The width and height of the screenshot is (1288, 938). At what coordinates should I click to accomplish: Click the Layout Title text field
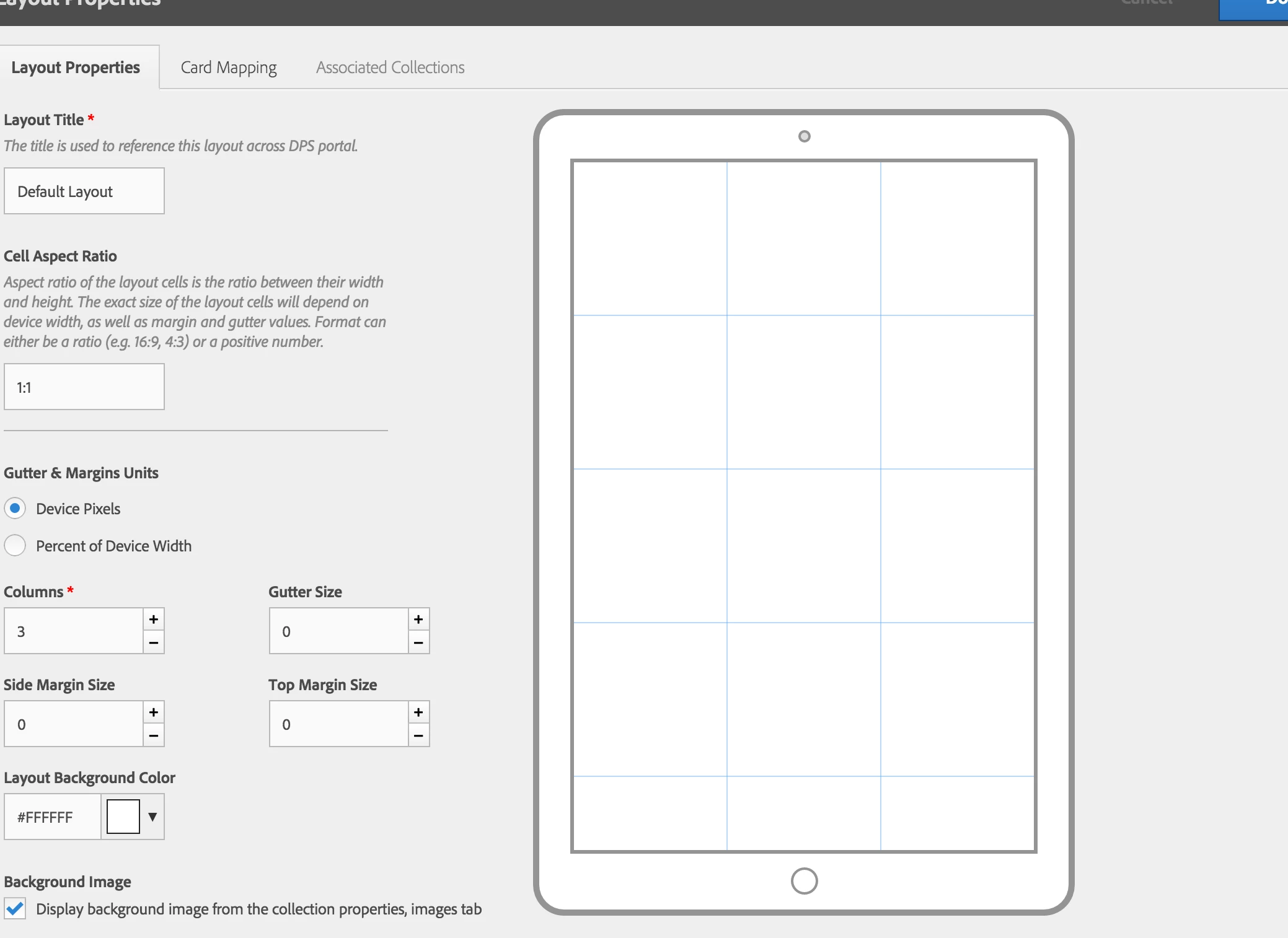(x=84, y=191)
